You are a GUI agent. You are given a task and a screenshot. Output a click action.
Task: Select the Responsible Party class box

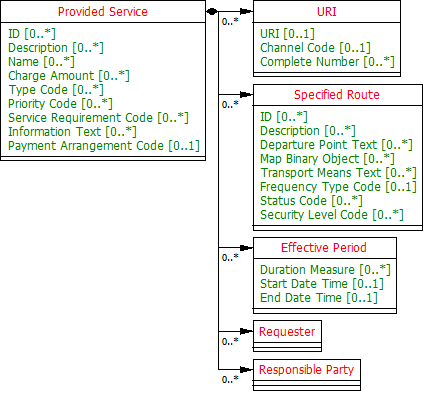[307, 375]
